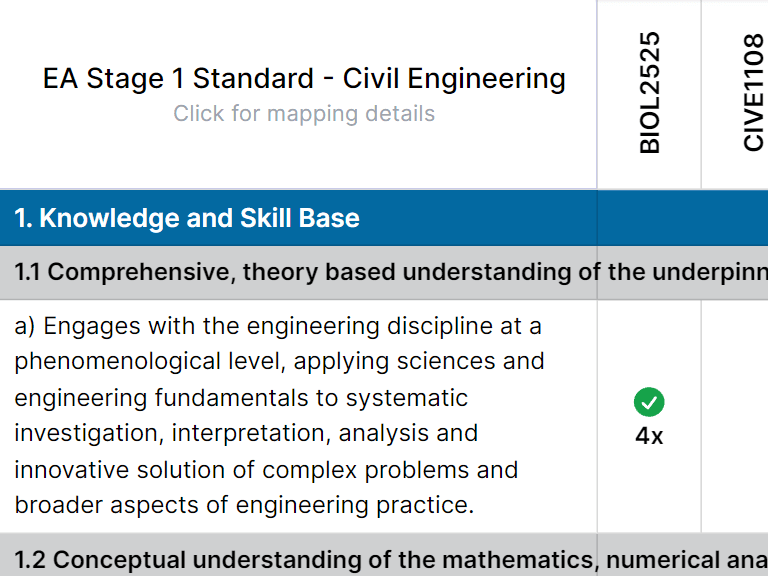Click the CIVE1108 column header
Screen dimensions: 768x576
coord(754,93)
